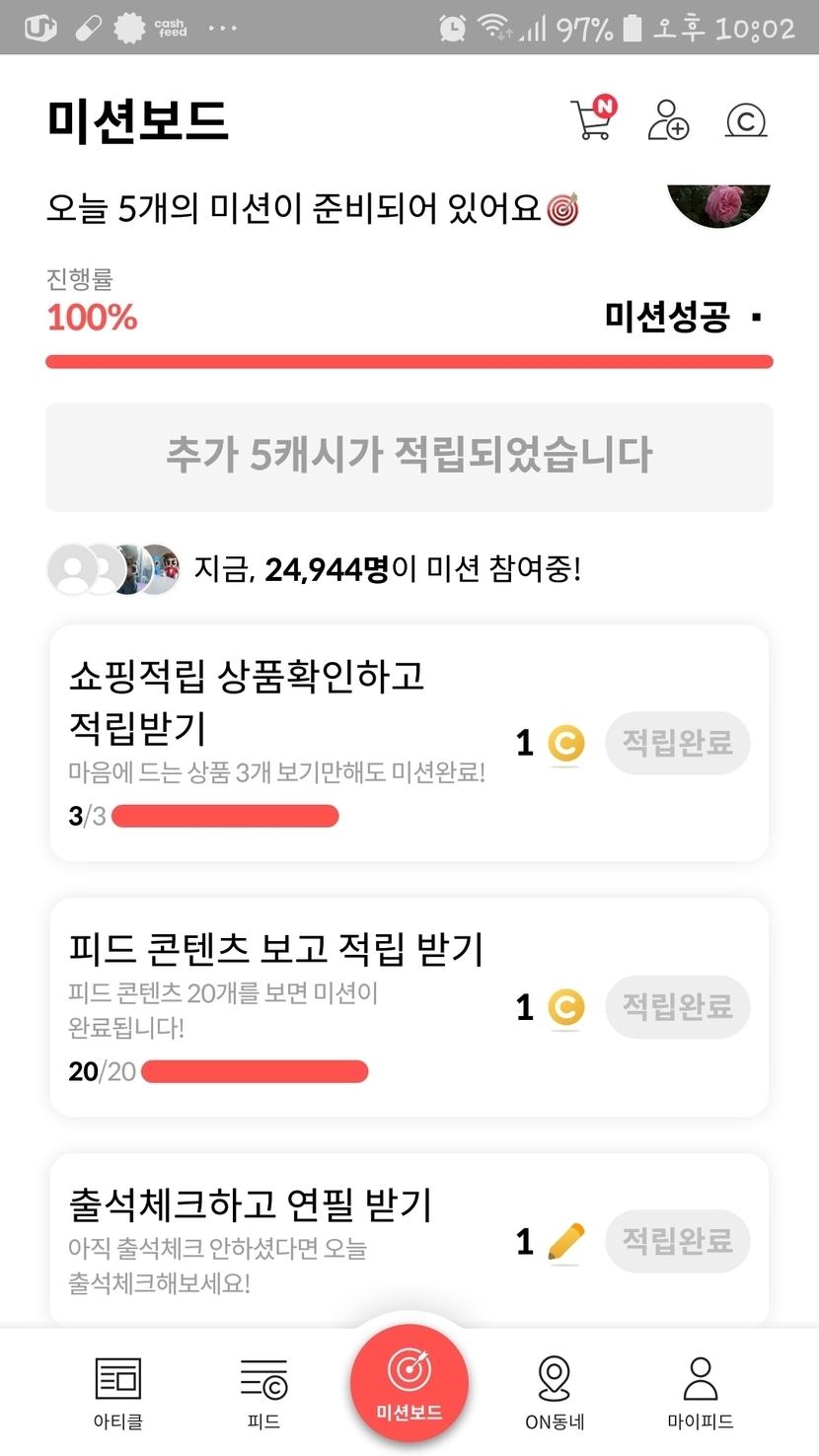Tap the coin icon on shopping mission
This screenshot has height=1456, width=819.
(x=565, y=744)
